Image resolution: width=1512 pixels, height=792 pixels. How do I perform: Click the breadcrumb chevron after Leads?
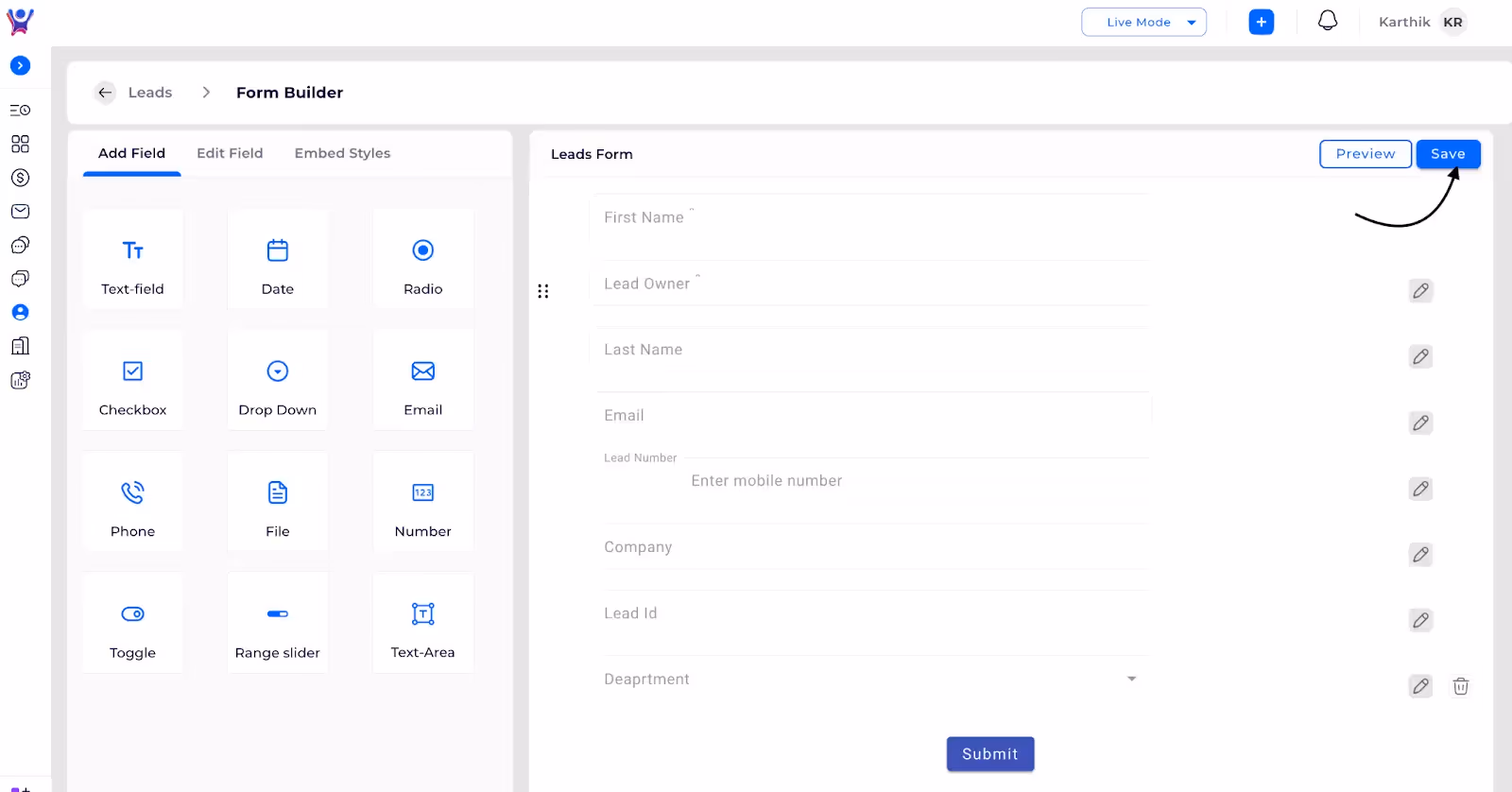[x=206, y=93]
